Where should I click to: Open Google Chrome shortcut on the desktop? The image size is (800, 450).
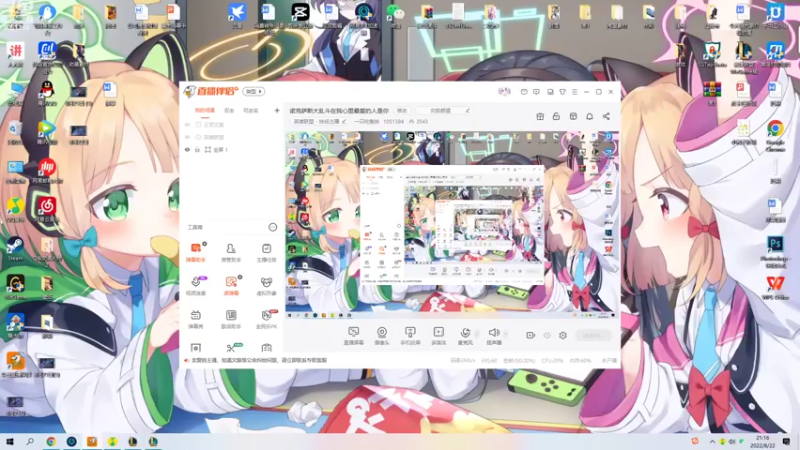[775, 135]
